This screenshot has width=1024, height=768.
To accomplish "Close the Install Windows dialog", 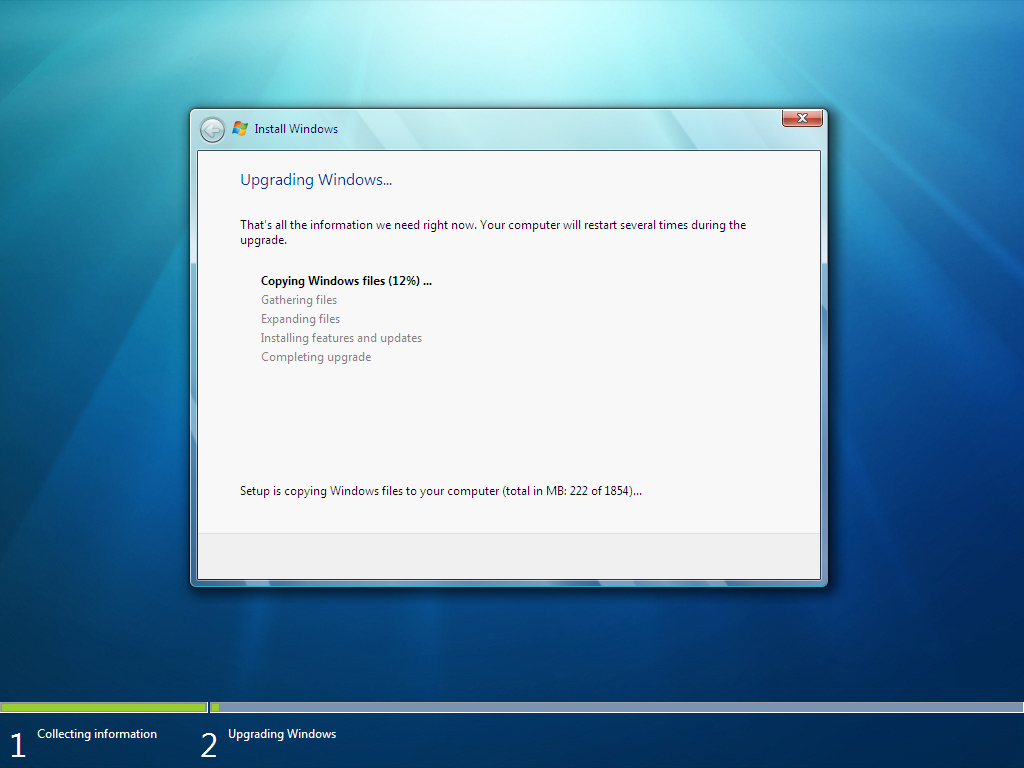I will click(802, 118).
